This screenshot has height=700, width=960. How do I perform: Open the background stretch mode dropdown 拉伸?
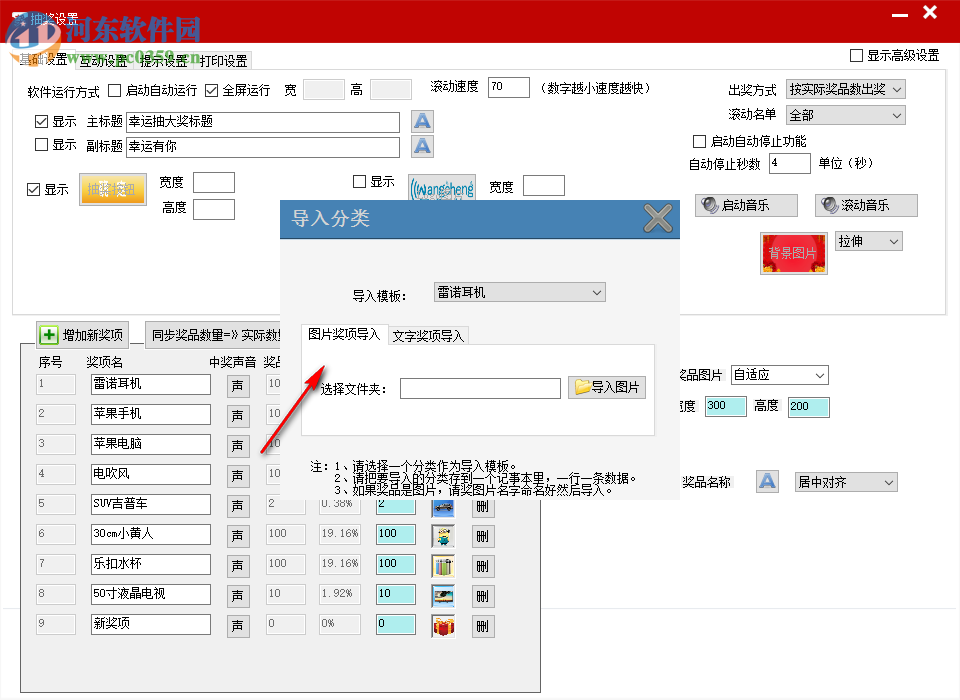coord(867,240)
